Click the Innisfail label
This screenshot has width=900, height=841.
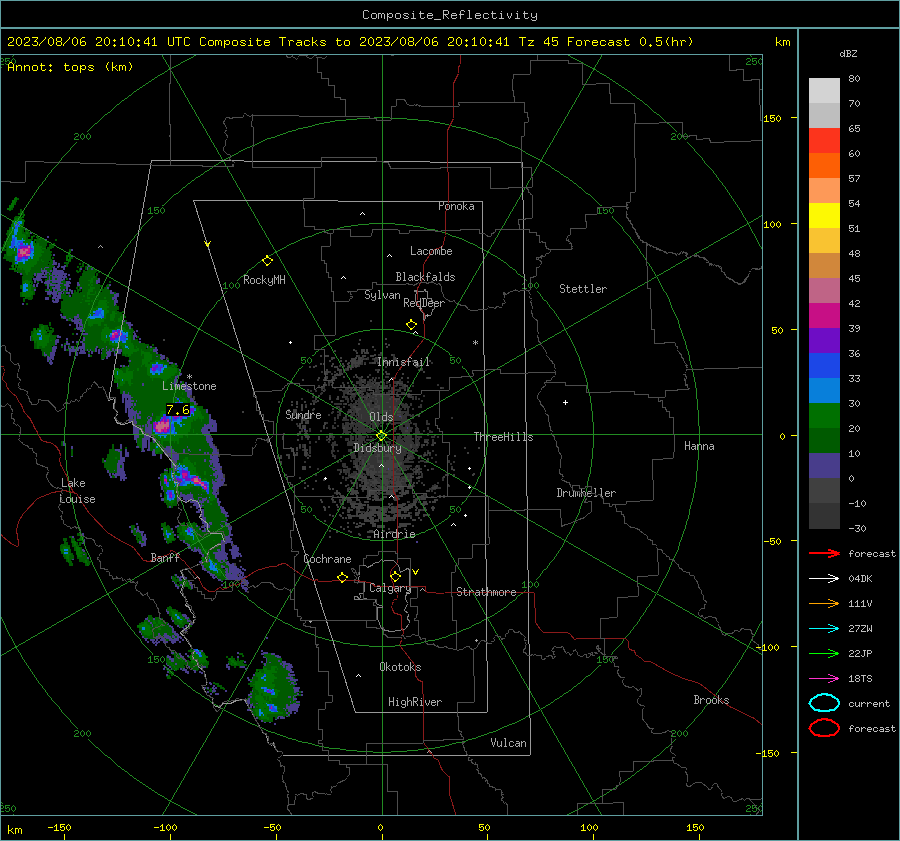pyautogui.click(x=404, y=362)
